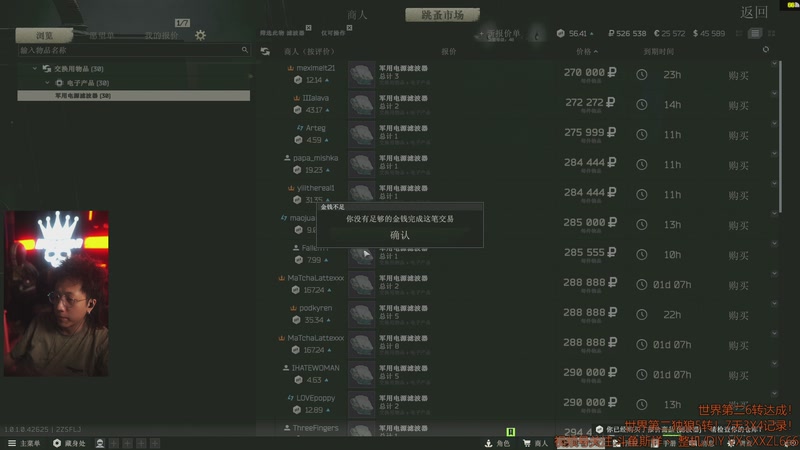Click clock icon in IIIalava's 14h row
Screen dimensions: 800x450
(642, 105)
